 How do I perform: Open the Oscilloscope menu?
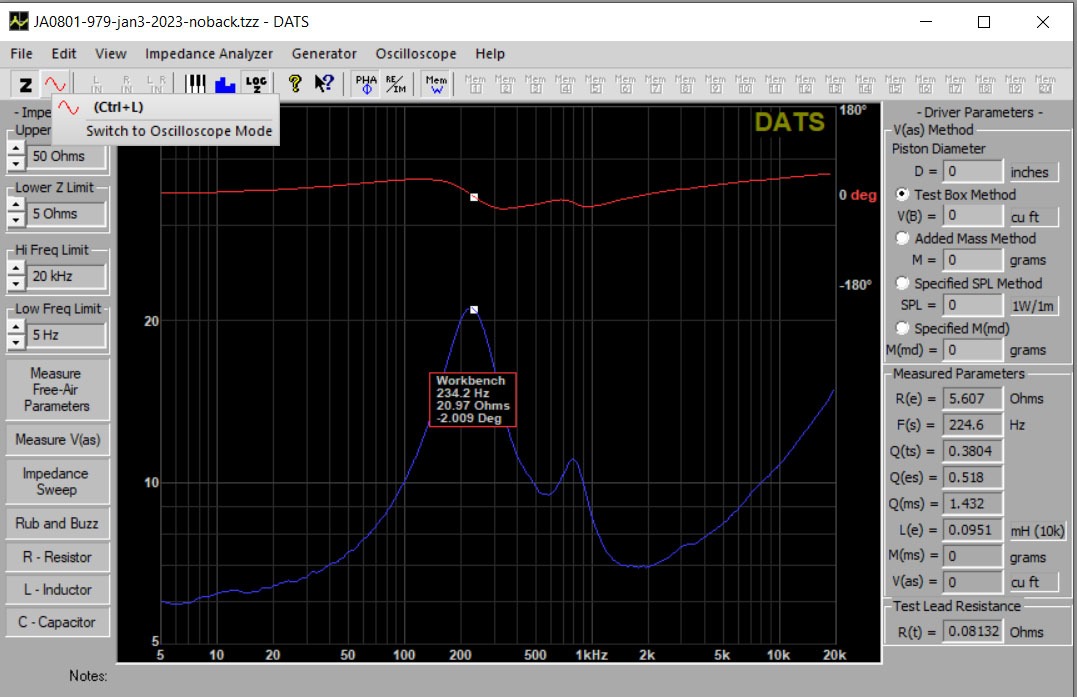(x=416, y=54)
